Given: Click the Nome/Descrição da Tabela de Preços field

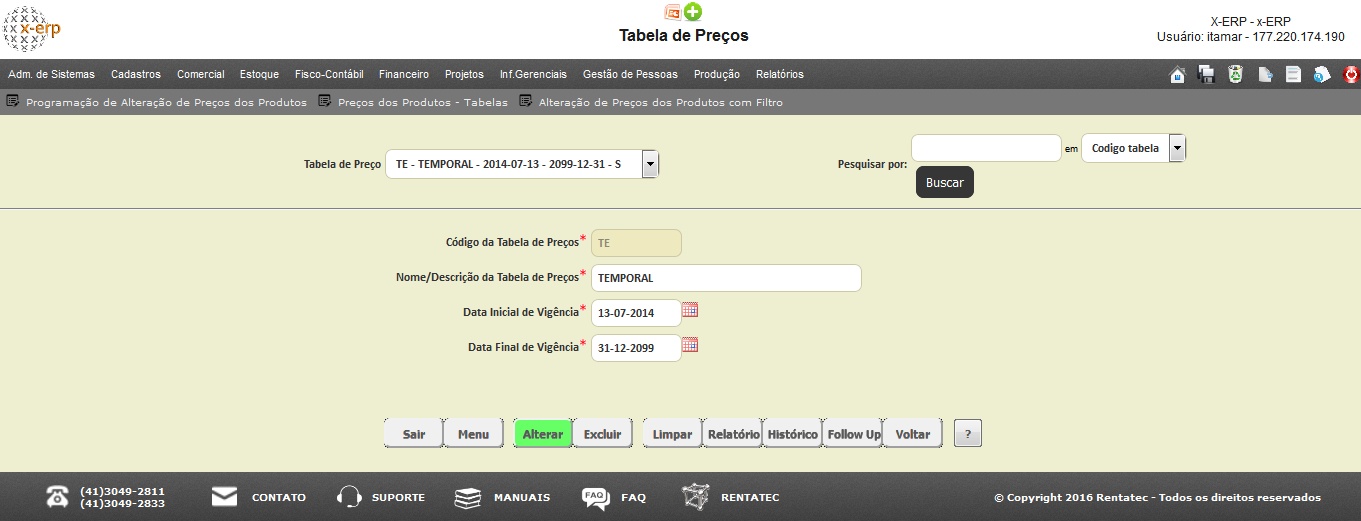Looking at the screenshot, I should pos(726,278).
